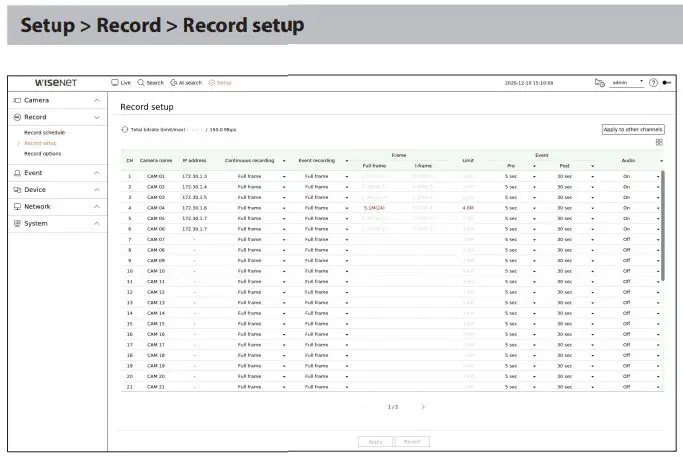
Task: Click the date and time display
Action: (529, 83)
